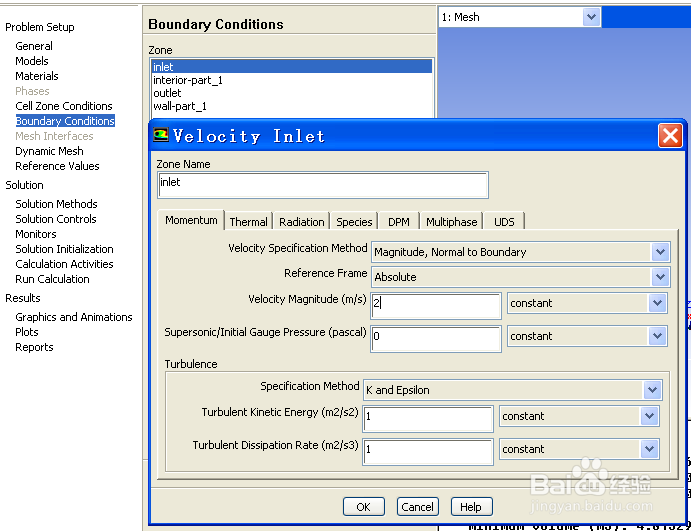
Task: Open turbulence Specification Method dropdown
Action: tap(652, 390)
